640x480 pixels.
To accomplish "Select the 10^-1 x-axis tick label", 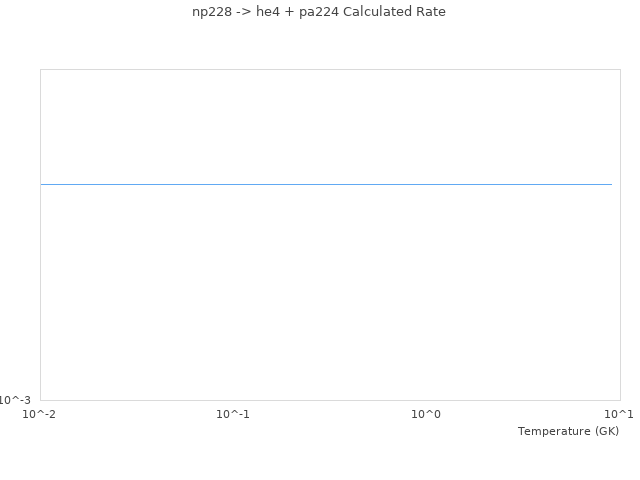I will click(233, 414).
